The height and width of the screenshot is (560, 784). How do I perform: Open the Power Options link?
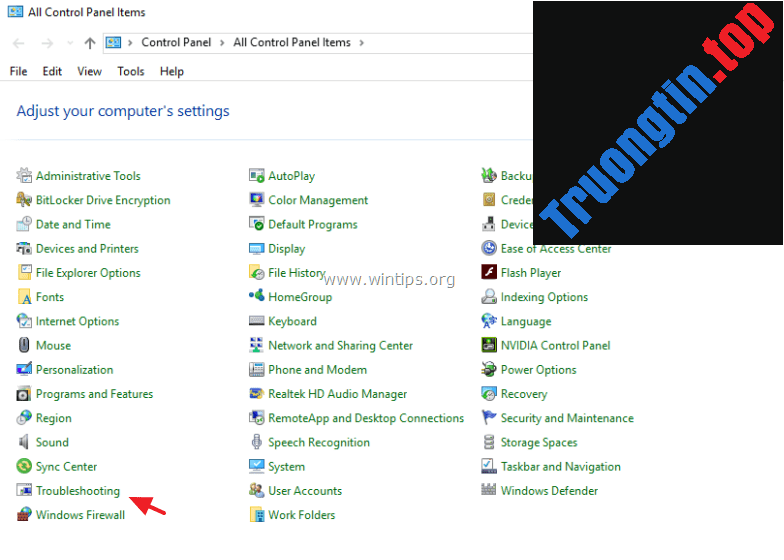(x=538, y=370)
